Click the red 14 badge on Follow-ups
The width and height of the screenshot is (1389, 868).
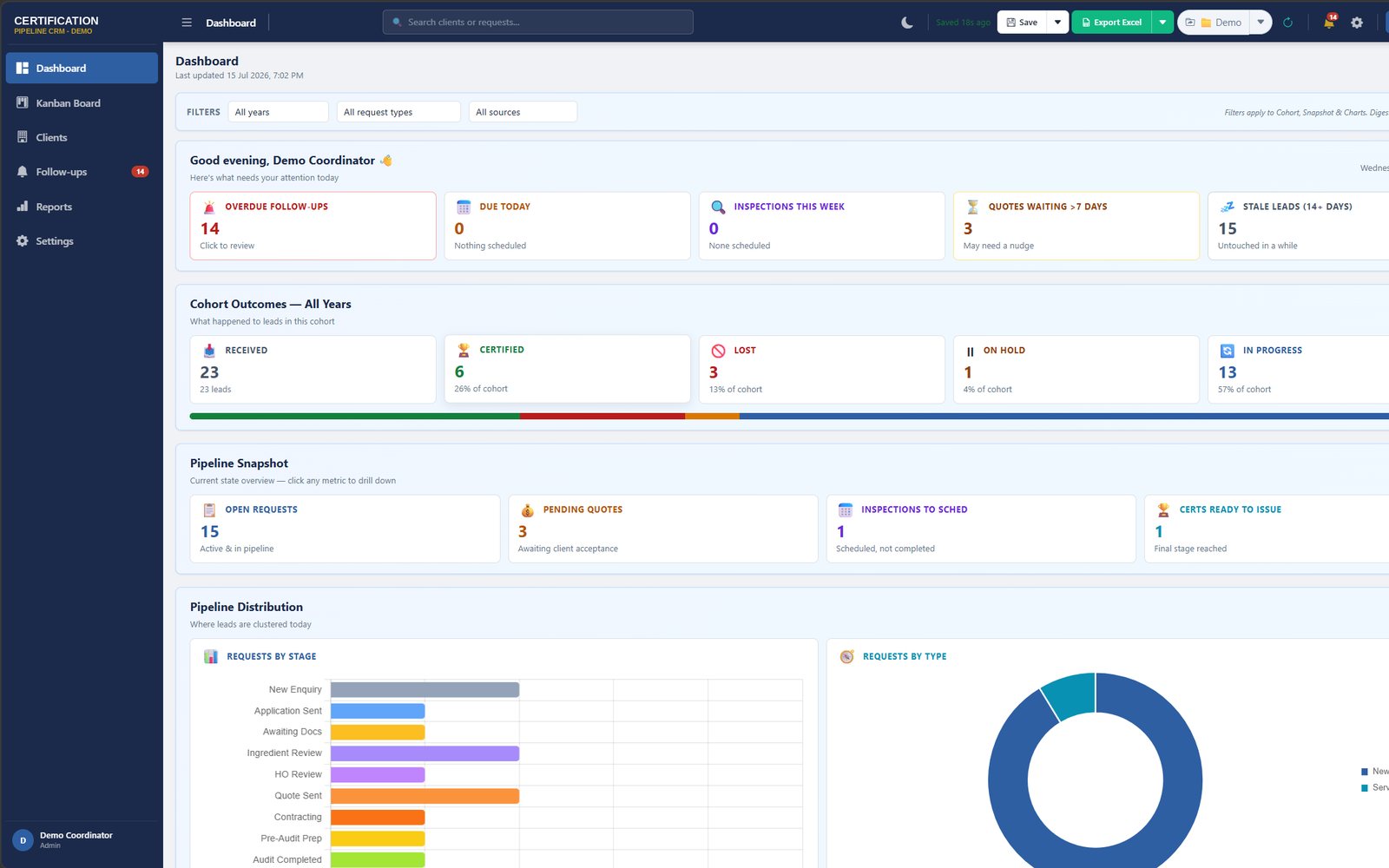140,172
